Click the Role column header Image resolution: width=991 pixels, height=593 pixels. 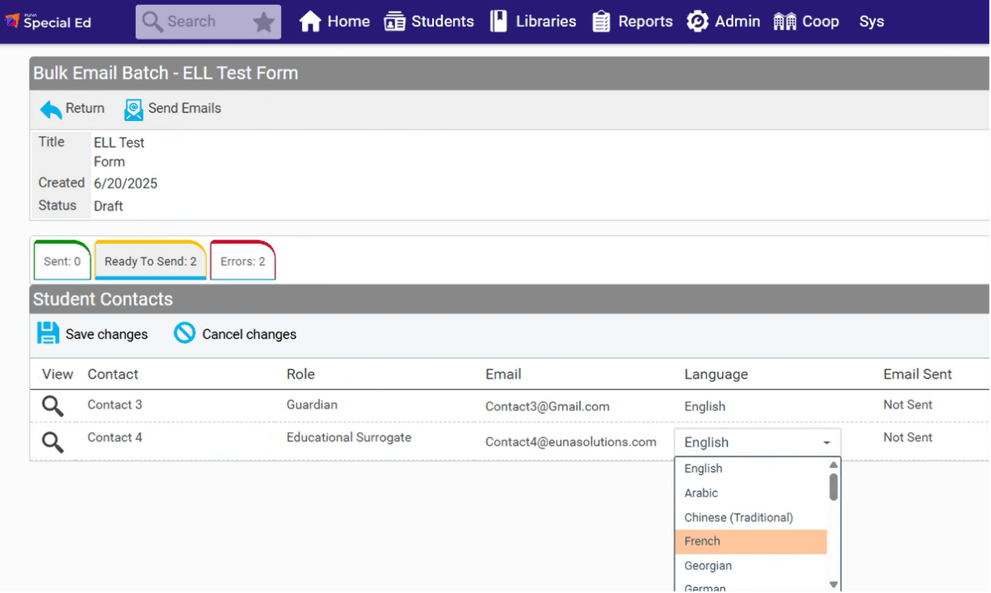(300, 374)
